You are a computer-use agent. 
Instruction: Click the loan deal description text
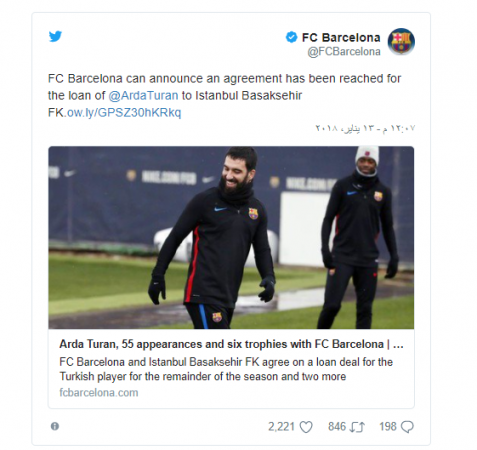(x=226, y=369)
